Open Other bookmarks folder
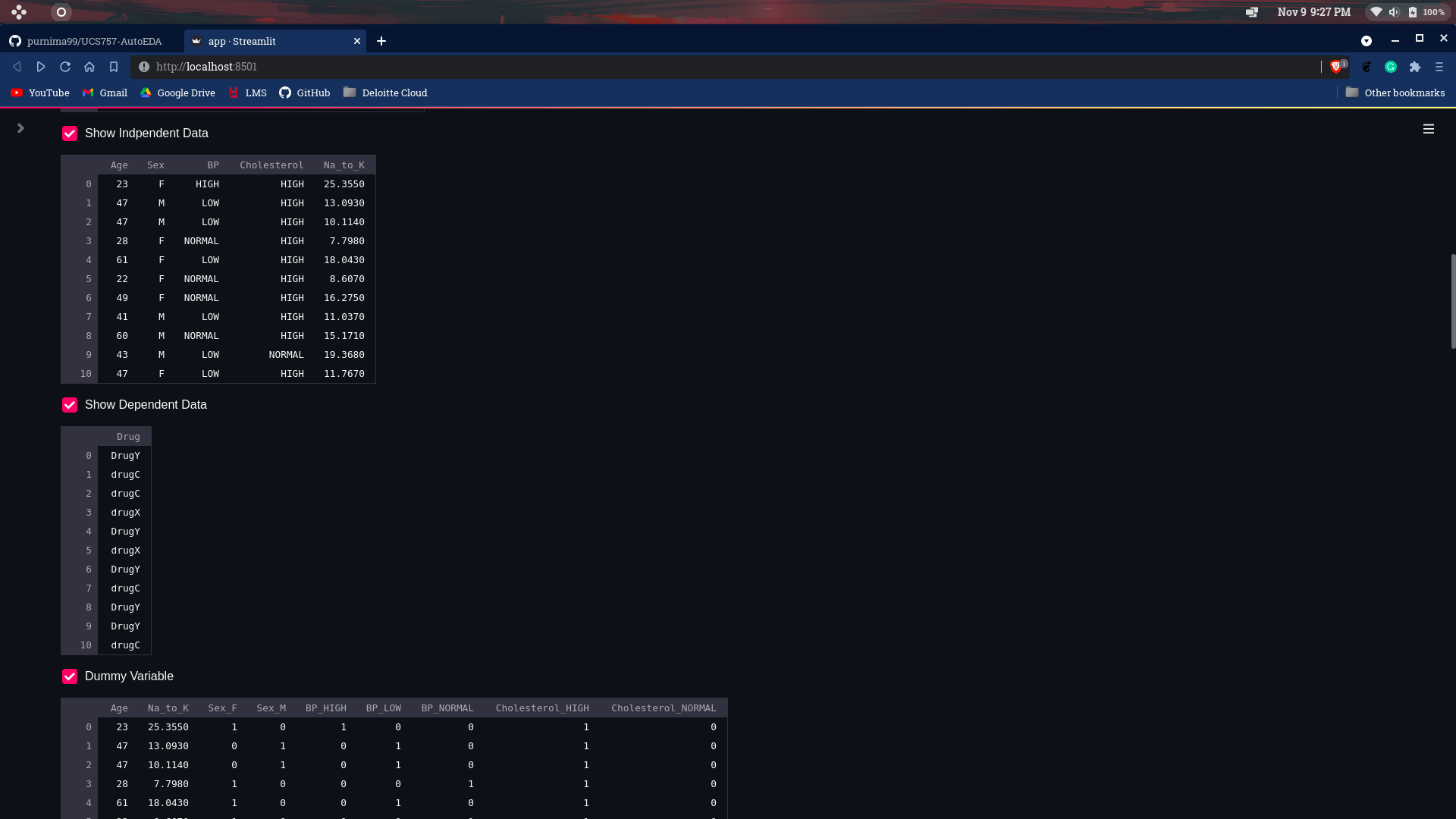 [1395, 93]
